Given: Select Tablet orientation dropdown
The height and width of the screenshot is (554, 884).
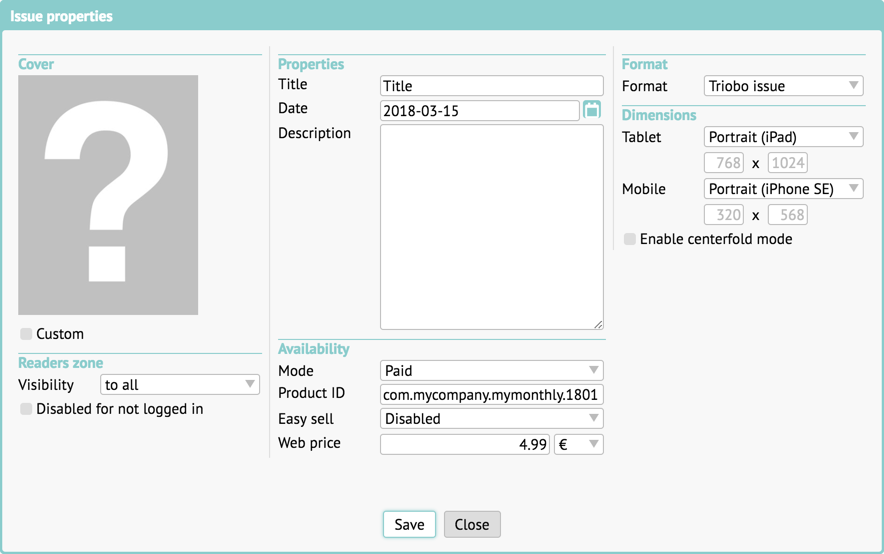Looking at the screenshot, I should click(x=784, y=136).
